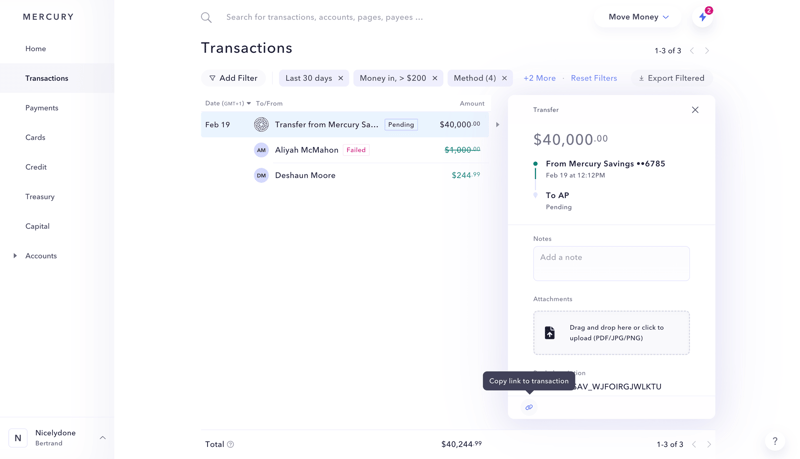Select the Aliyah McMahon transaction row
Image resolution: width=800 pixels, height=459 pixels.
pyautogui.click(x=345, y=150)
